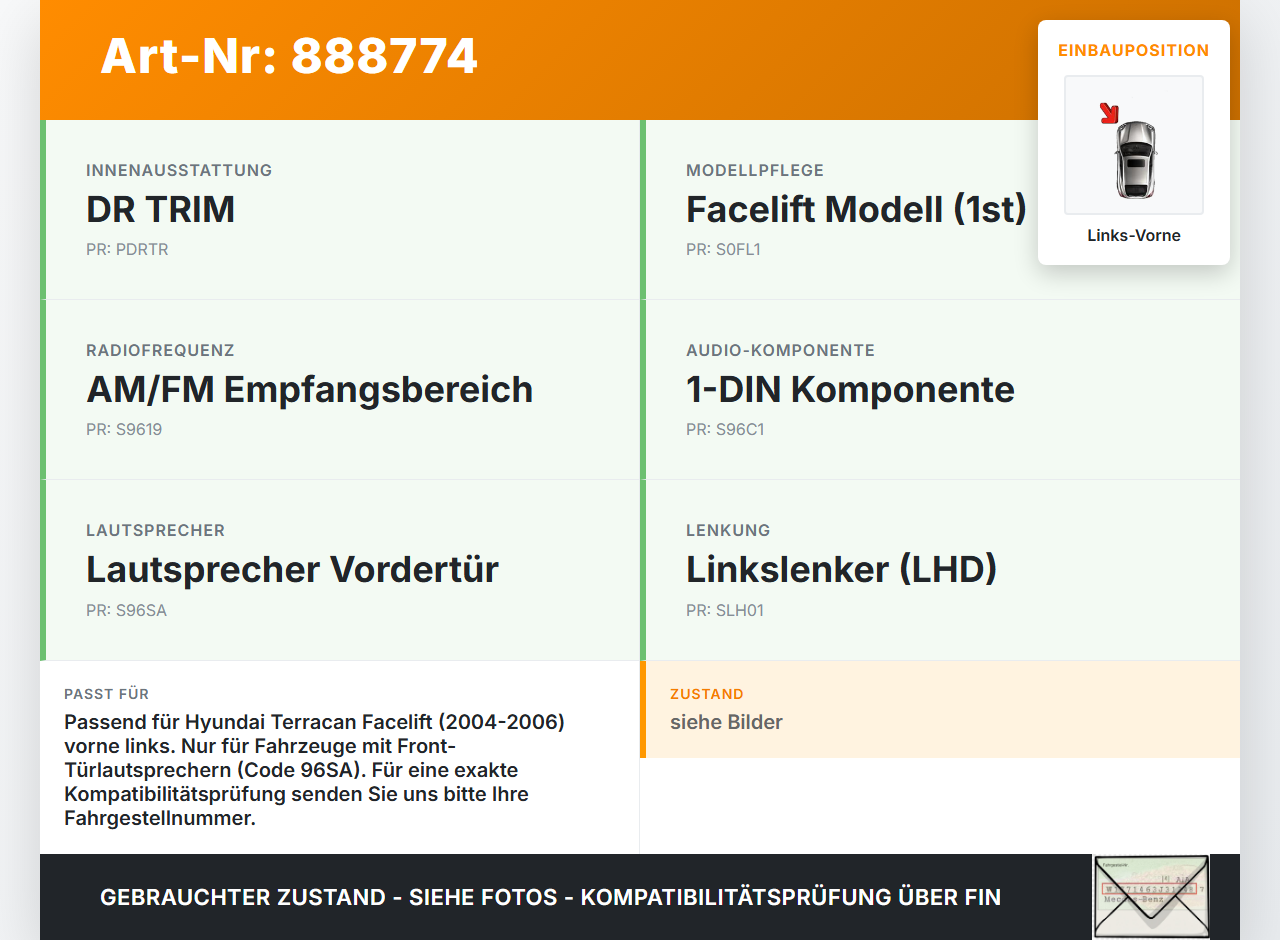Click the Links-Vorne caption
Screen dimensions: 1280x940
pos(1134,235)
